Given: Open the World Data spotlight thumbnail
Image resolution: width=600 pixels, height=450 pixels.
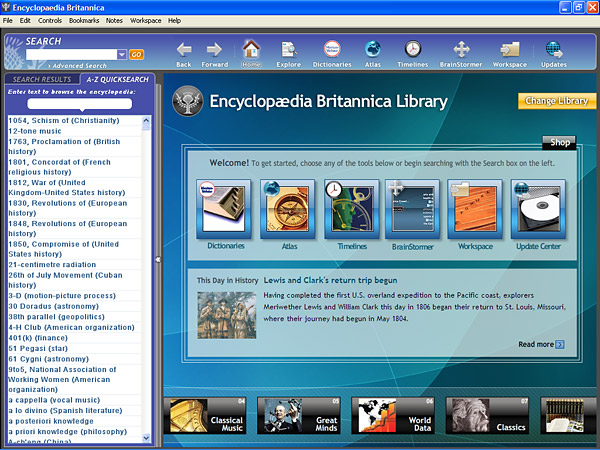Looking at the screenshot, I should (393, 416).
